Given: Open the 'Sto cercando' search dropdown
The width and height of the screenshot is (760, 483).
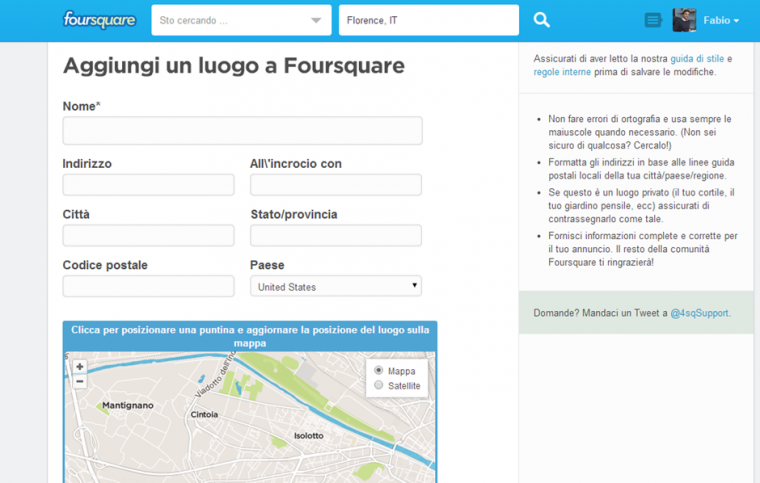Looking at the screenshot, I should (x=241, y=20).
